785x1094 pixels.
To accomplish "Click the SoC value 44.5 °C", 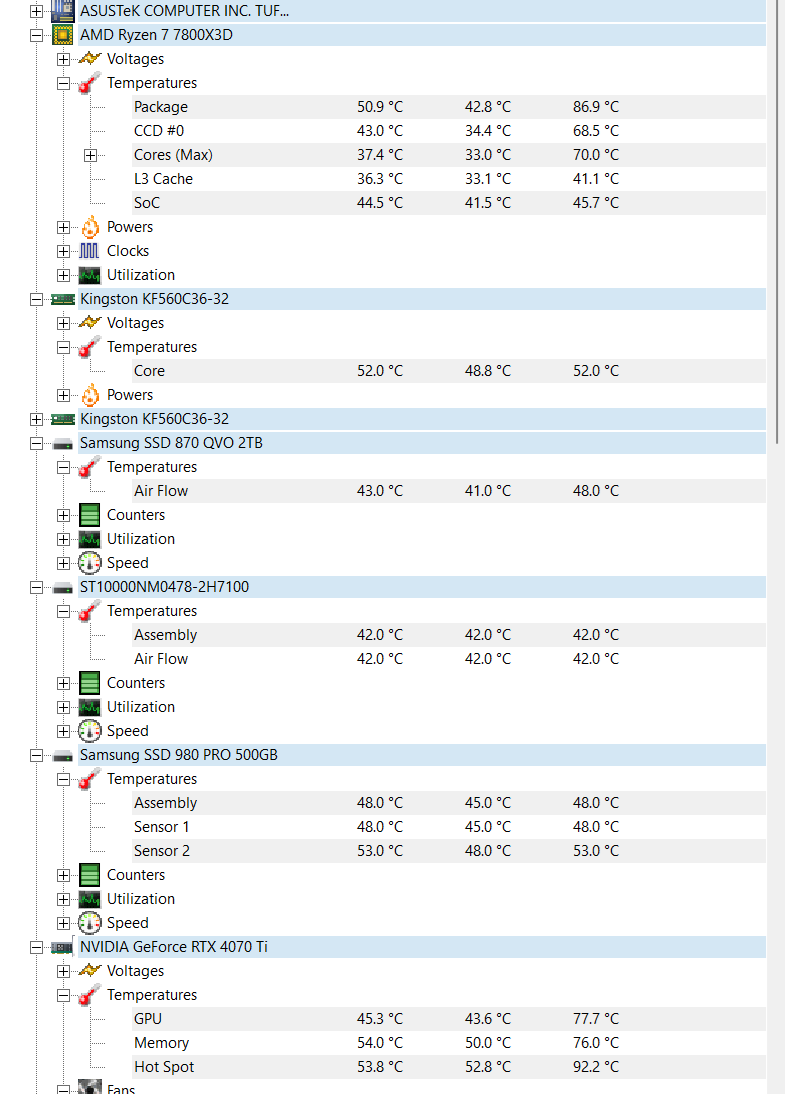I will click(x=380, y=203).
